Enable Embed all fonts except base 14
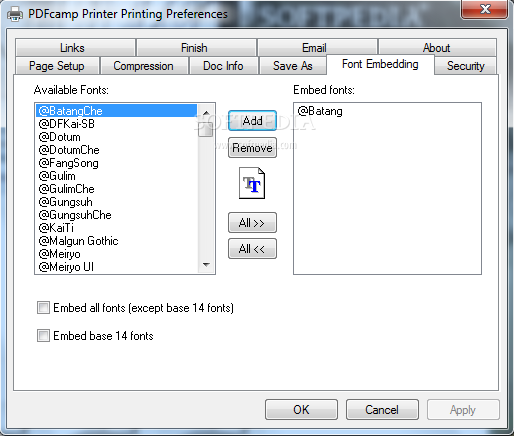Screen dimensions: 514x436 43,308
